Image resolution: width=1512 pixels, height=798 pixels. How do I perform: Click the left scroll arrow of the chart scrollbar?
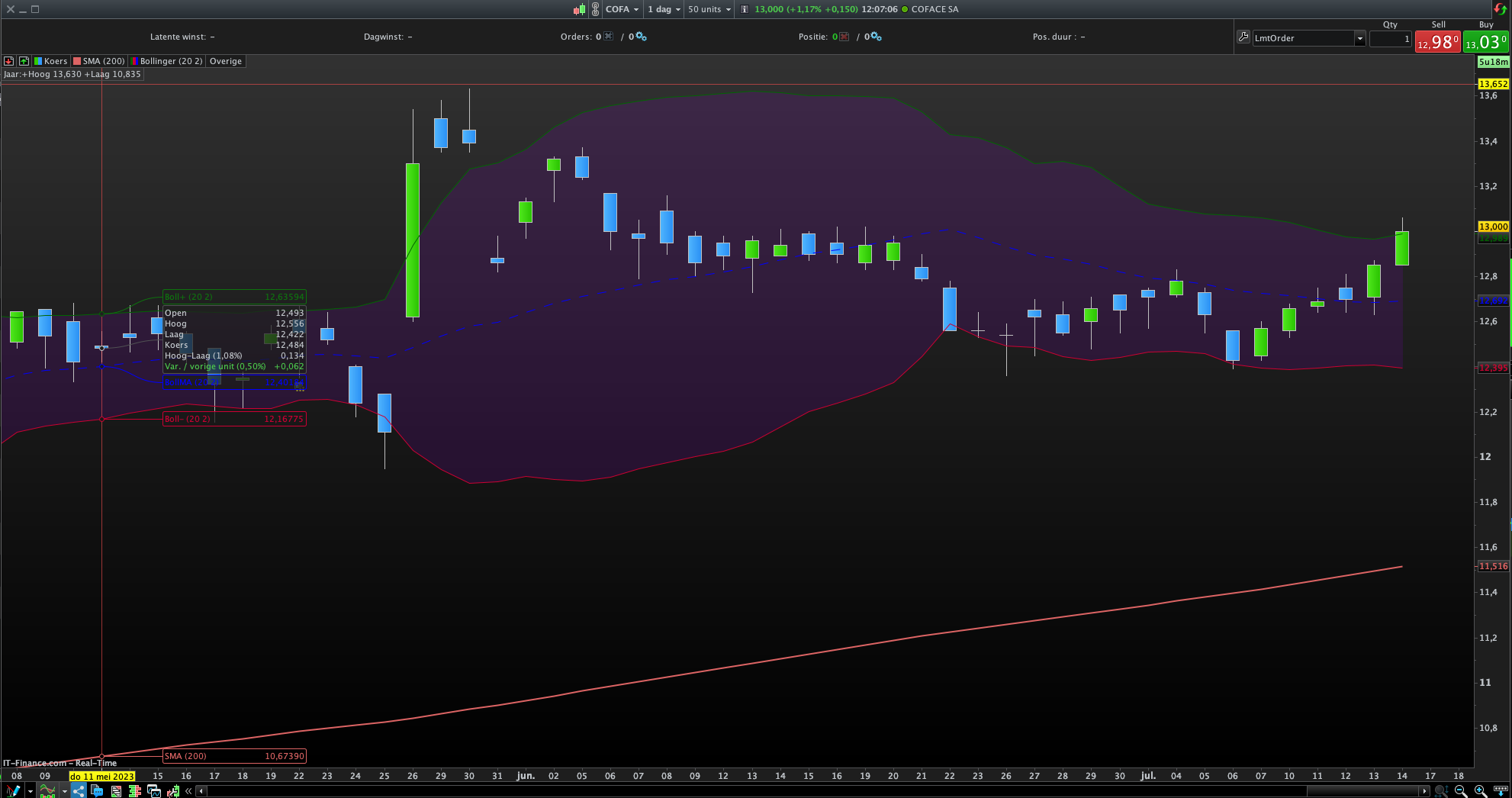tap(201, 791)
